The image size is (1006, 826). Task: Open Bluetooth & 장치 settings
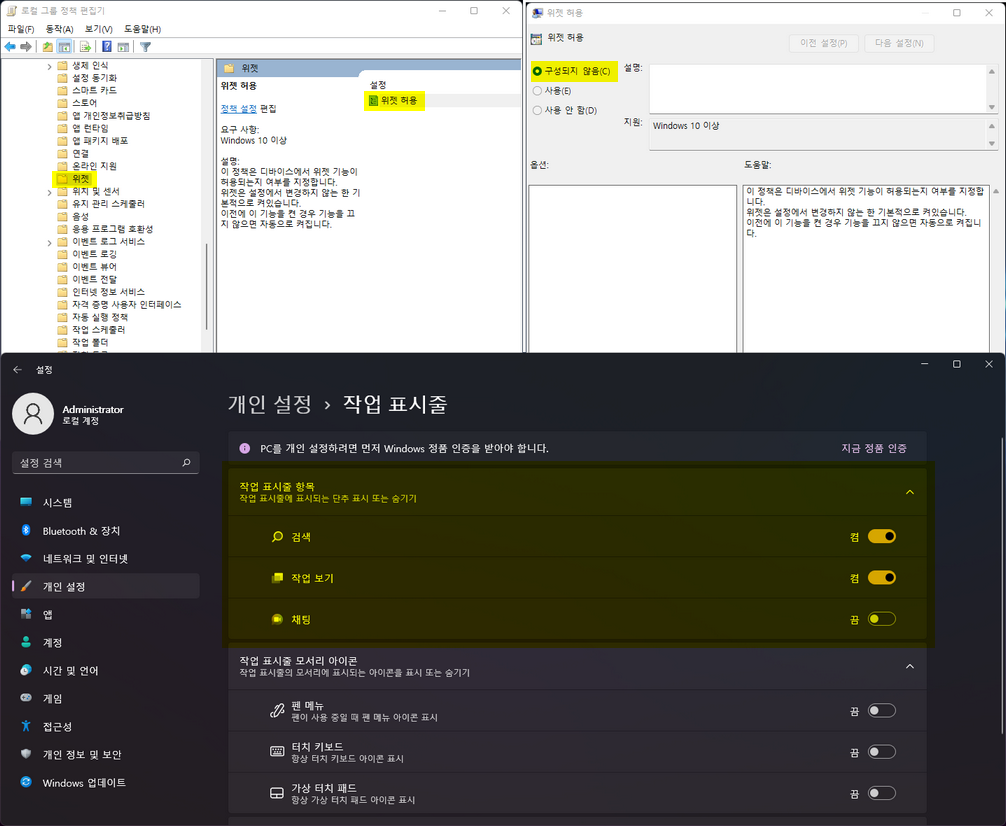106,531
